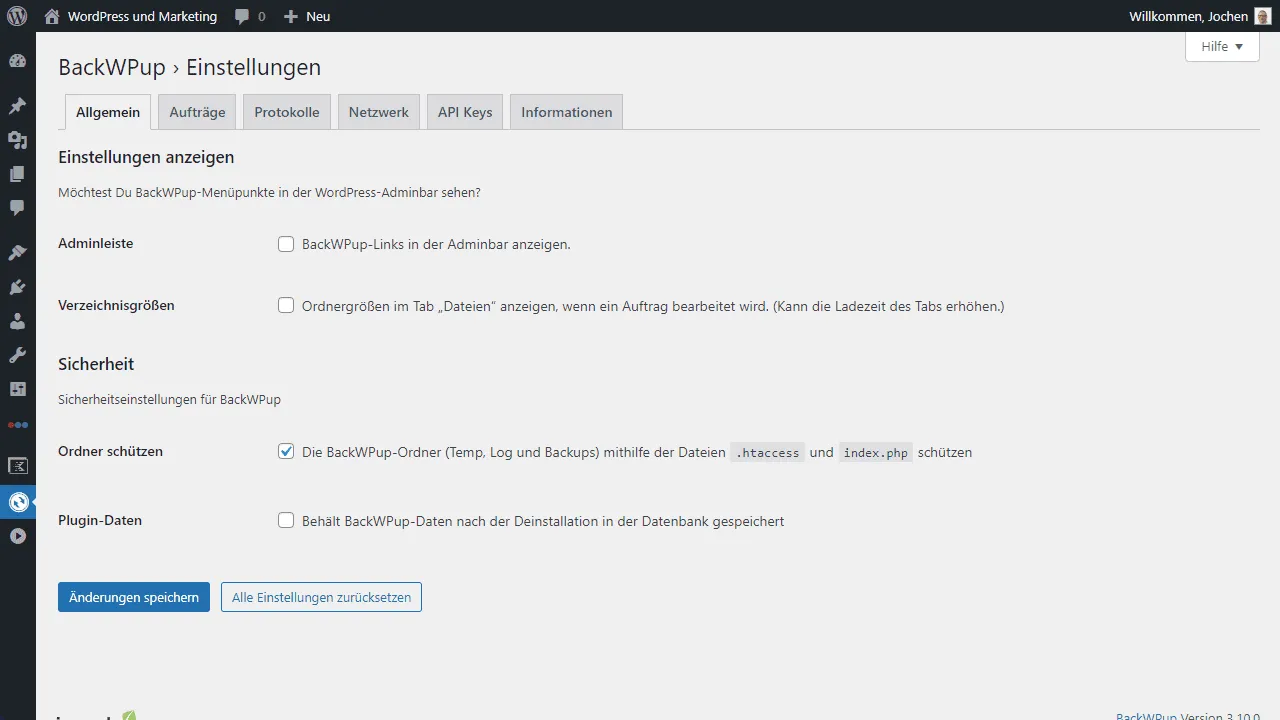The width and height of the screenshot is (1280, 720).
Task: Open Comments icon in sidebar
Action: coord(17,208)
